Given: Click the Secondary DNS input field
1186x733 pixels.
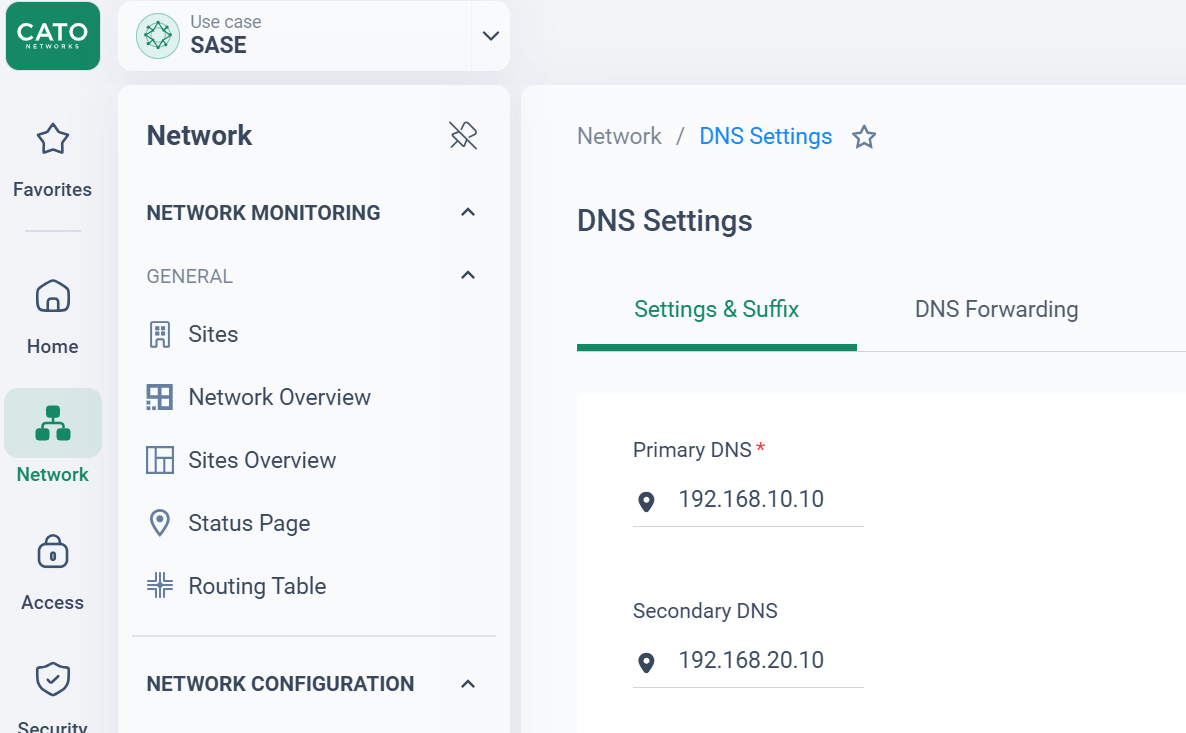Looking at the screenshot, I should [x=748, y=660].
